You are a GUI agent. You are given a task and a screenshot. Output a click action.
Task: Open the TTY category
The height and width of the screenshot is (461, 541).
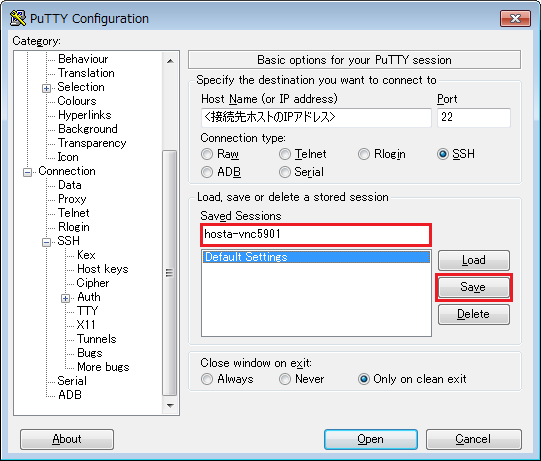(88, 311)
